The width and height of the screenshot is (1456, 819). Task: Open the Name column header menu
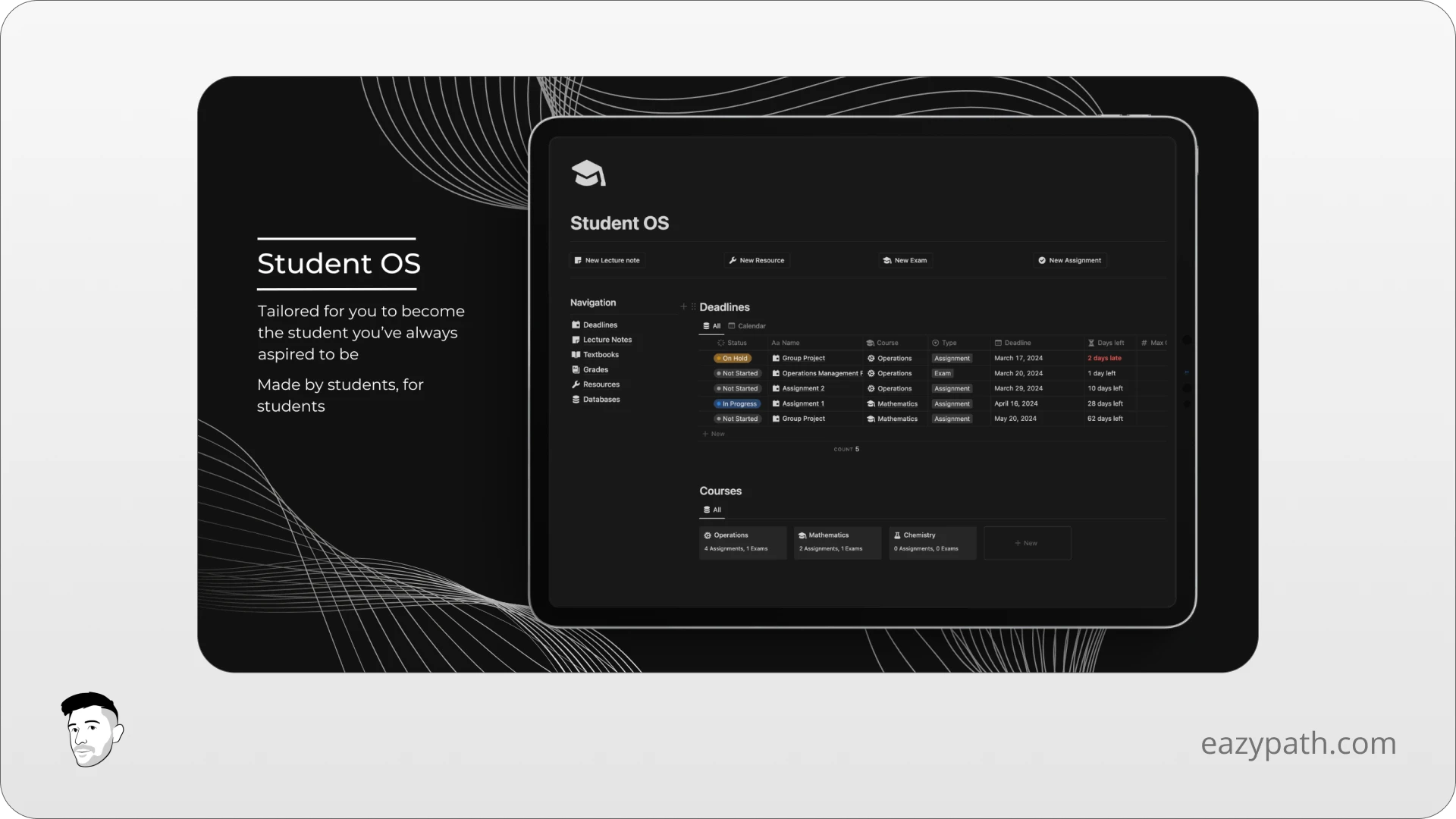(786, 343)
